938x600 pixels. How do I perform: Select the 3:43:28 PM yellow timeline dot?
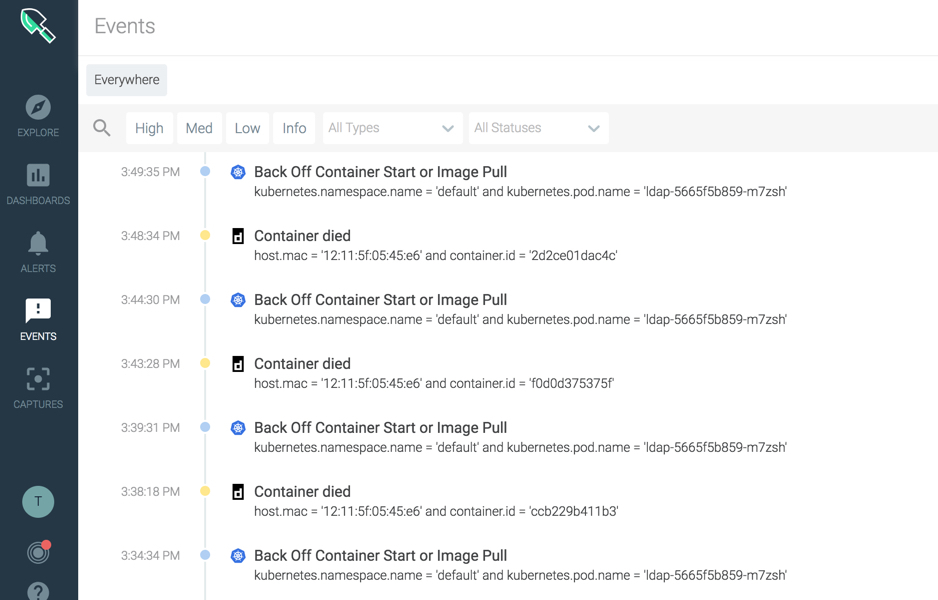pyautogui.click(x=205, y=363)
